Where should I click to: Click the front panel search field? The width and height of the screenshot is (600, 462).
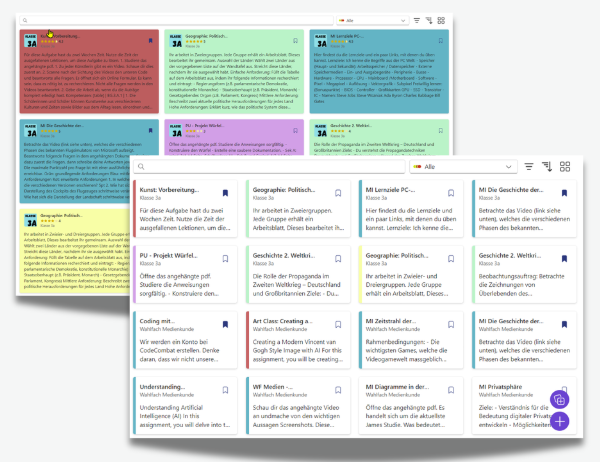[x=269, y=167]
